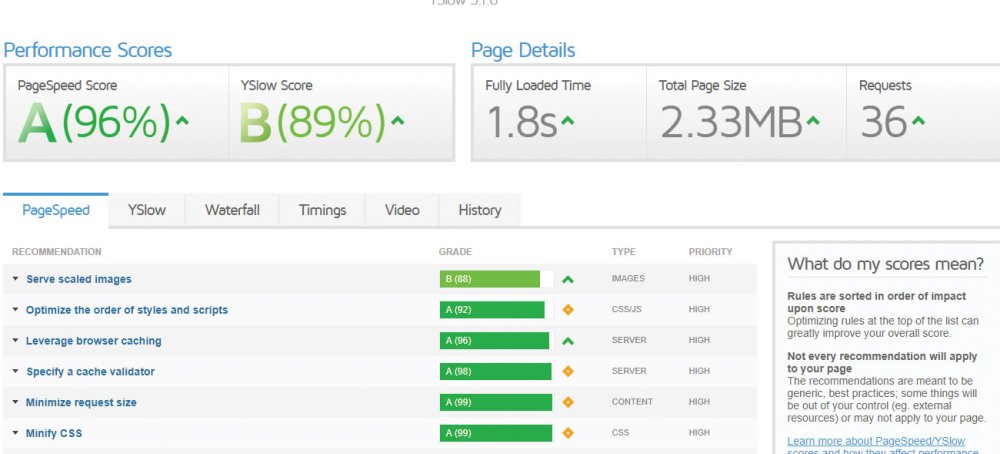Expand the Specify a cache validator arrow

15,372
